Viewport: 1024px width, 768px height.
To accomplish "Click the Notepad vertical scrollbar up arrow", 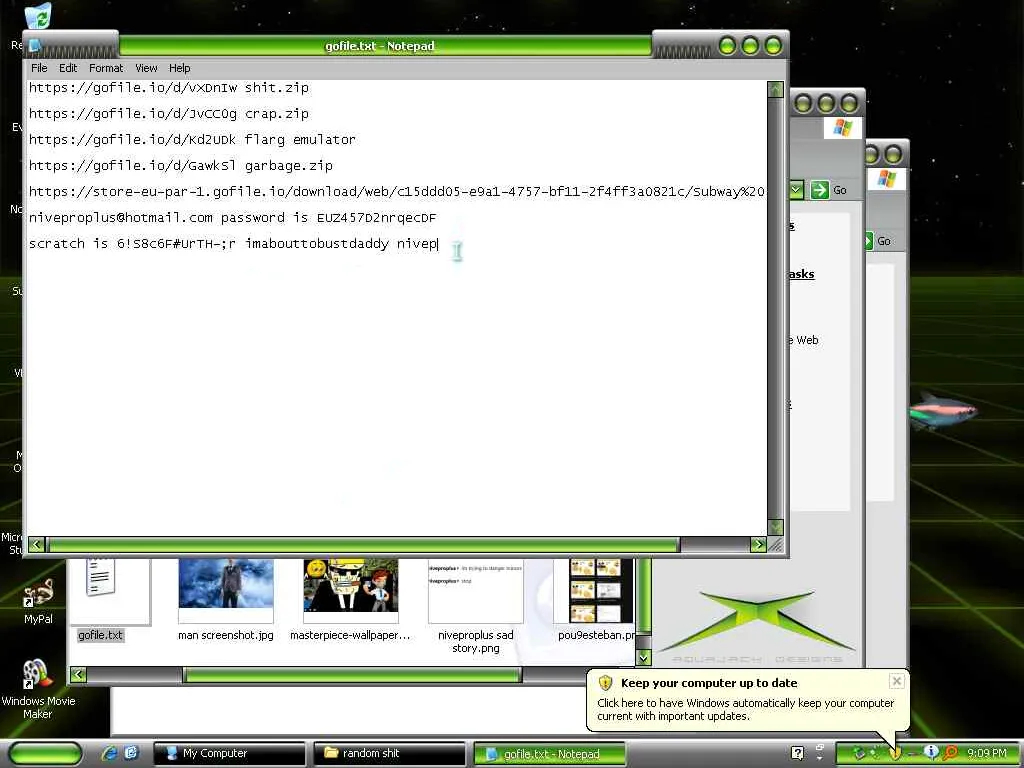I will coord(775,89).
